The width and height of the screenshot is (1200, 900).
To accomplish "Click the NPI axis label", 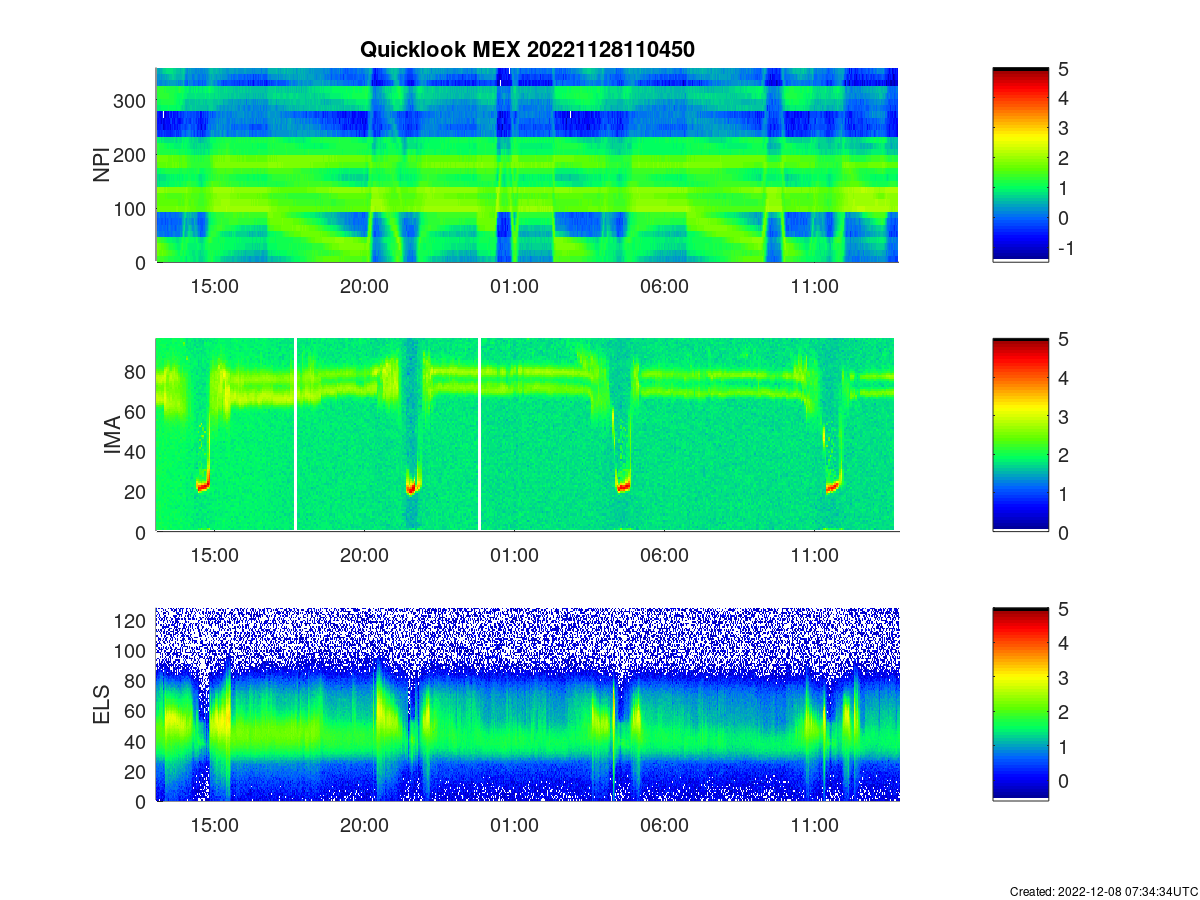I will click(102, 165).
